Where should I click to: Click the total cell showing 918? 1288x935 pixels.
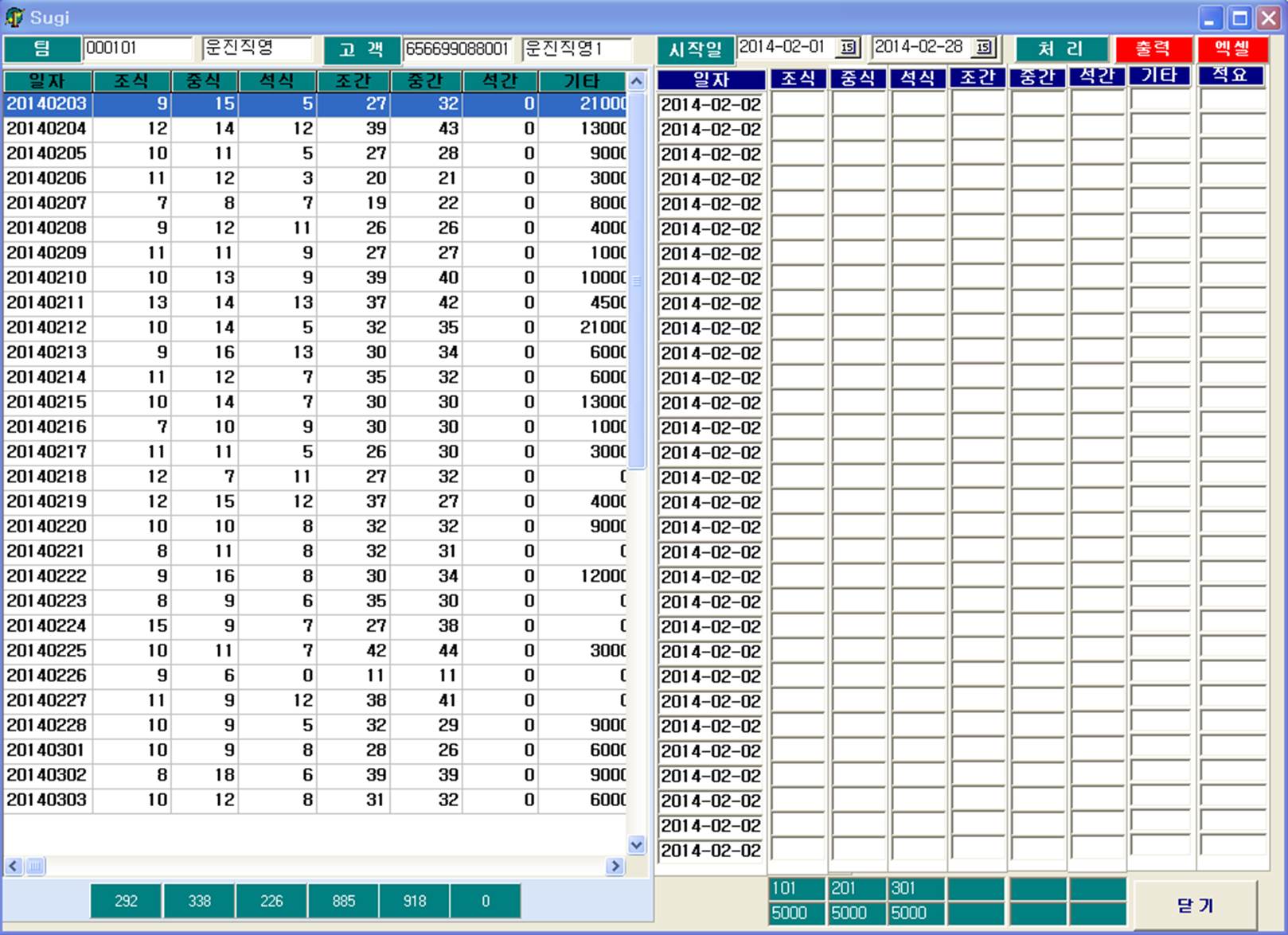pyautogui.click(x=415, y=901)
